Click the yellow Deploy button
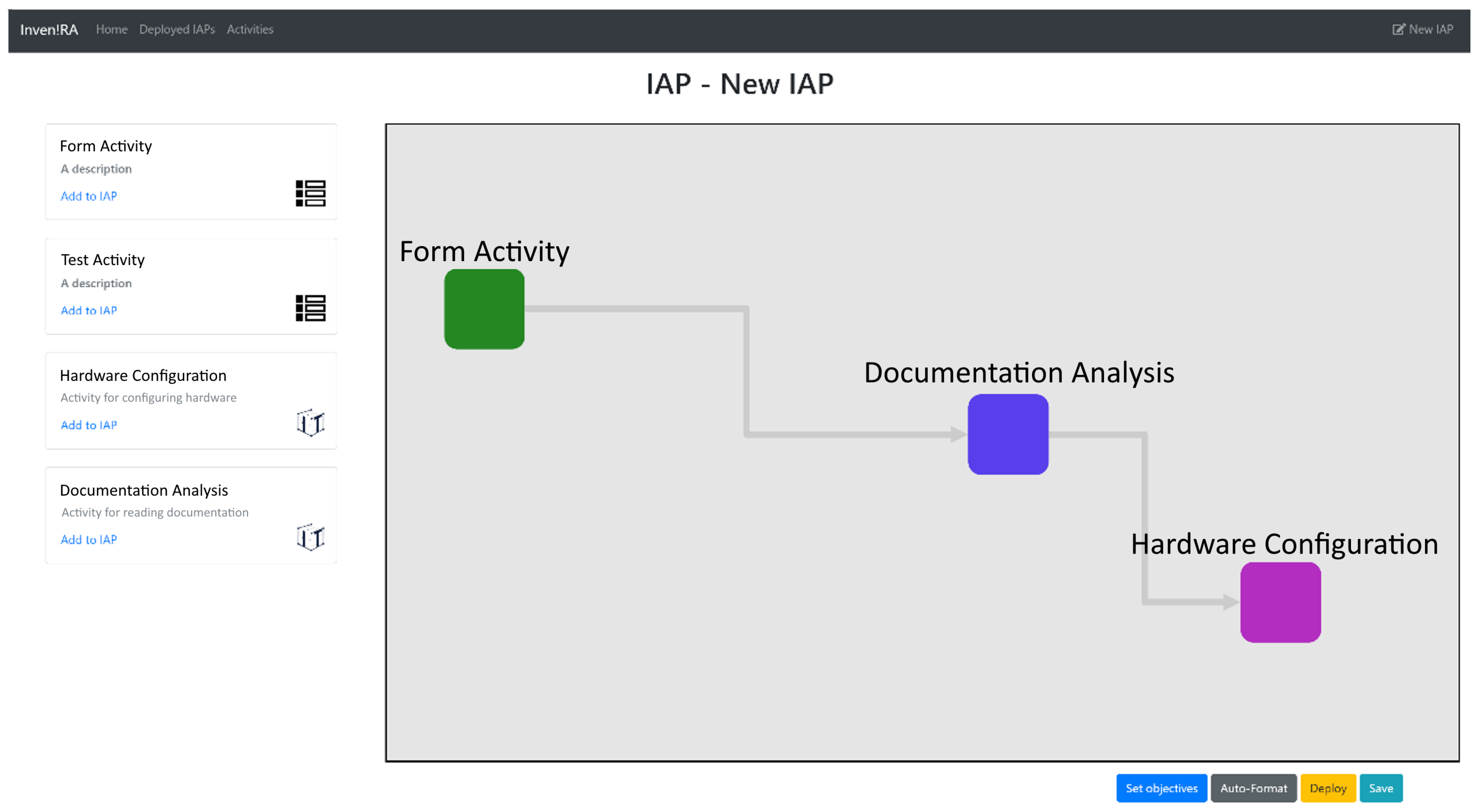This screenshot has height=812, width=1481. pyautogui.click(x=1327, y=788)
